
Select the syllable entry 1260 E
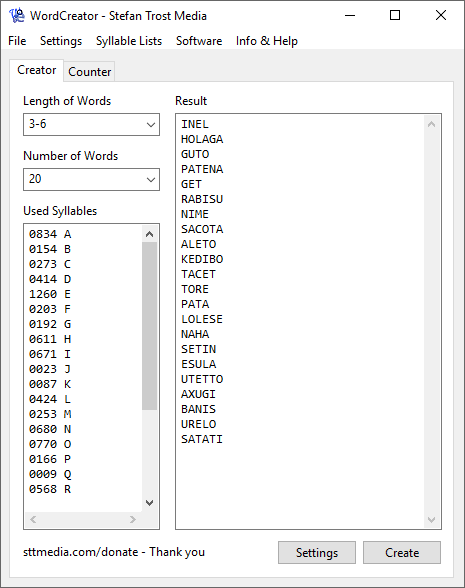[x=50, y=294]
